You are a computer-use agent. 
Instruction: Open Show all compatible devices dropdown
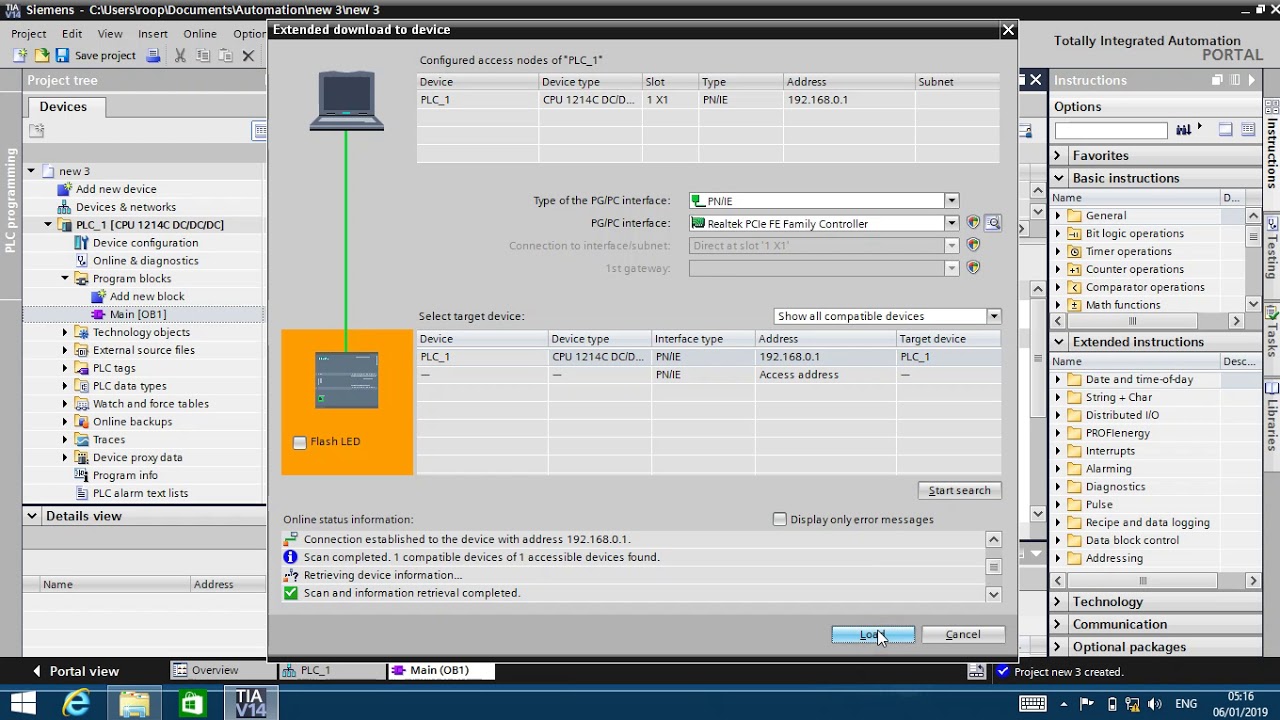pos(994,316)
